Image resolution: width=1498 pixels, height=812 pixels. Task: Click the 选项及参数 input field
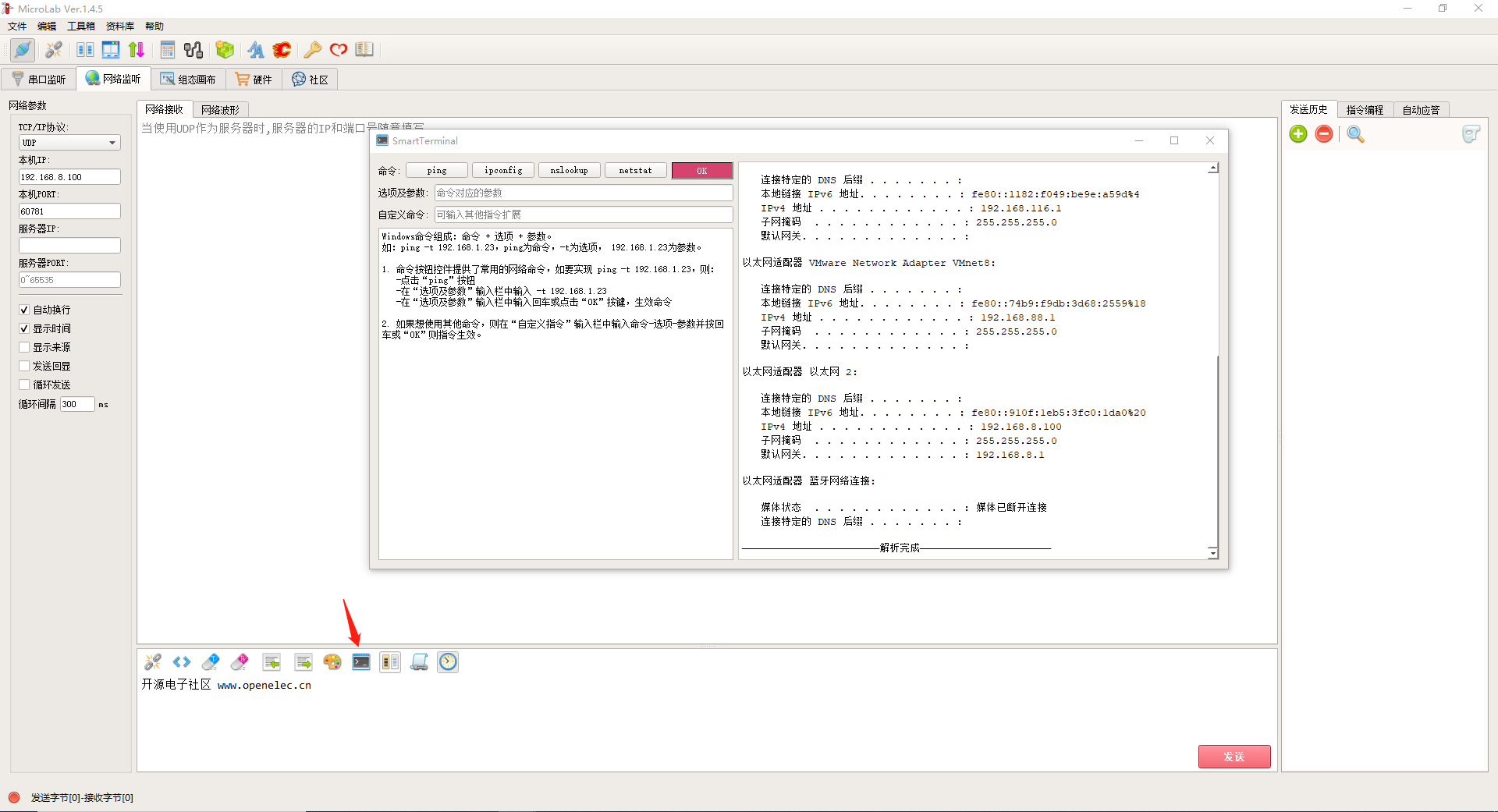click(x=584, y=193)
